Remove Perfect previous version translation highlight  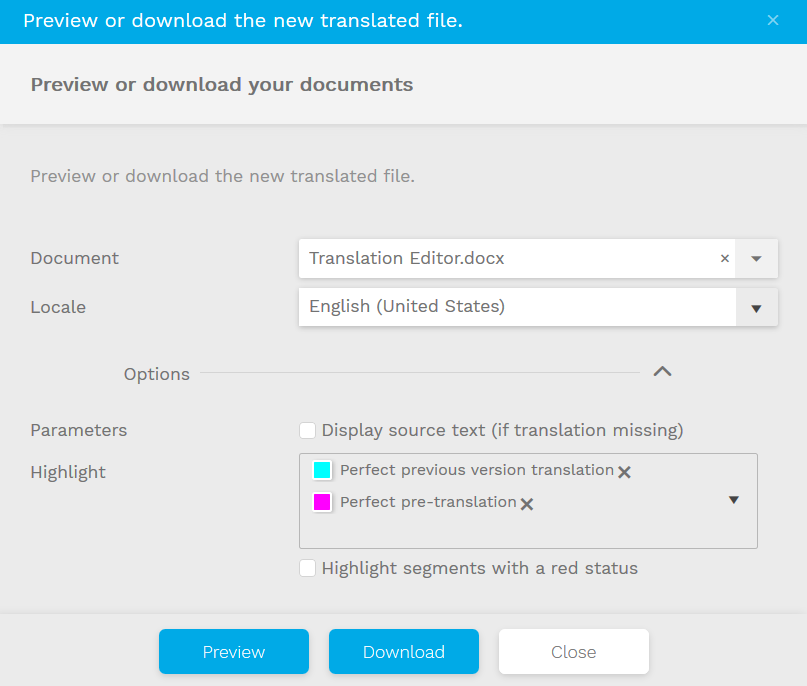624,472
